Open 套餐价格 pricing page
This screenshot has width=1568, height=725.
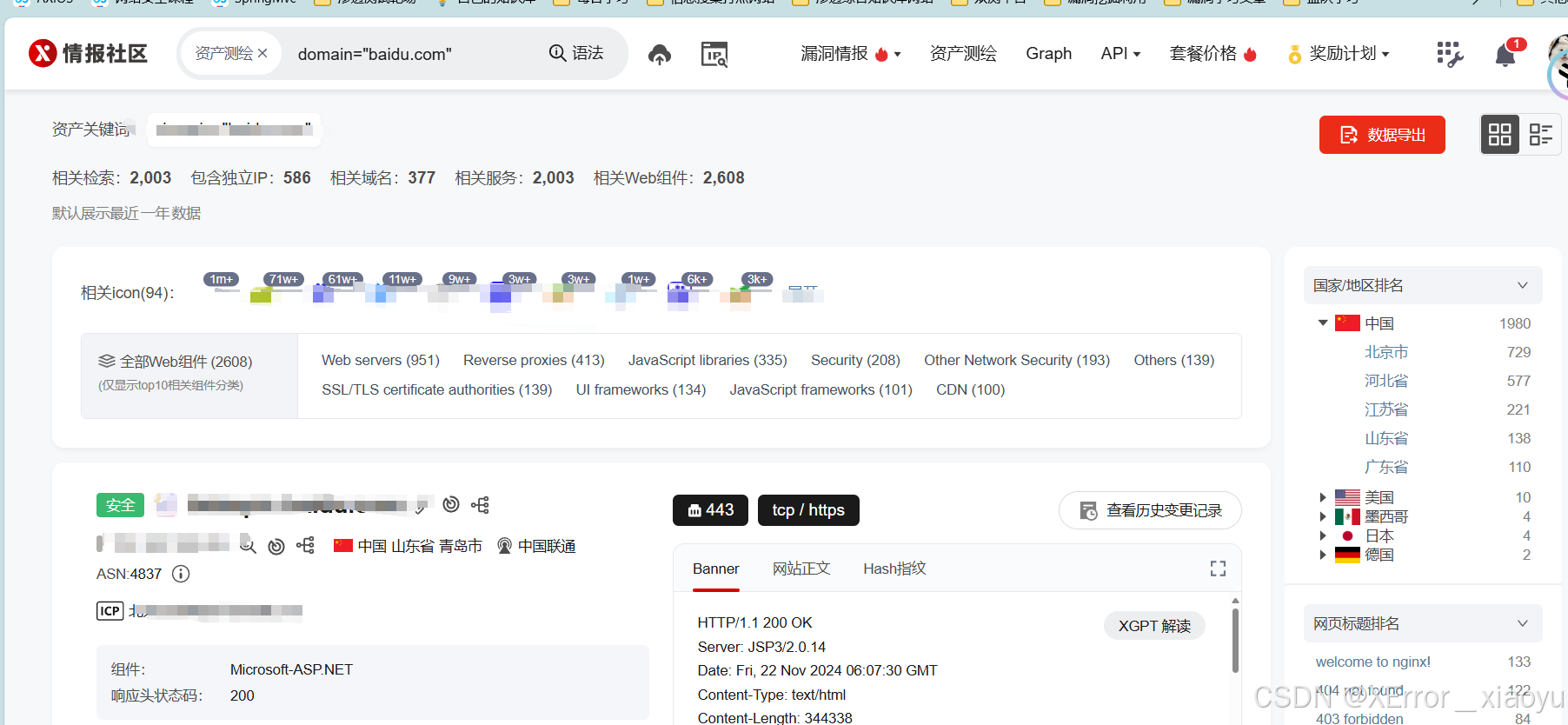(x=1213, y=54)
